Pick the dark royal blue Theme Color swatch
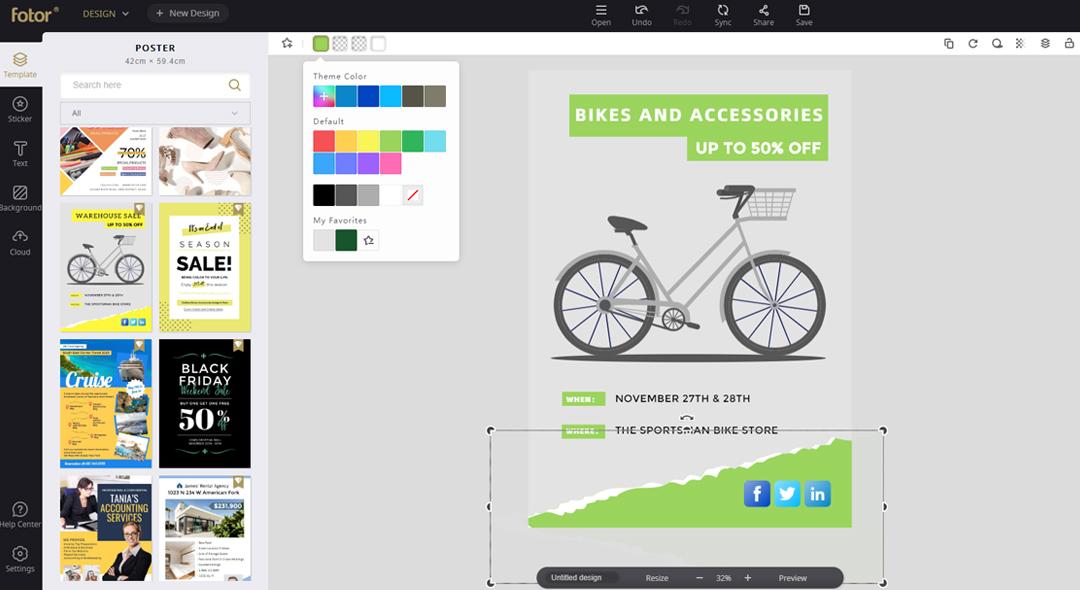 tap(368, 96)
